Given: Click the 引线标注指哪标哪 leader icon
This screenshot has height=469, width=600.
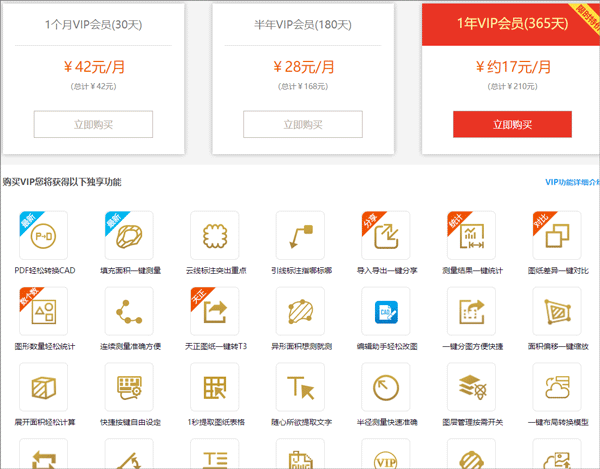Looking at the screenshot, I should (x=300, y=235).
